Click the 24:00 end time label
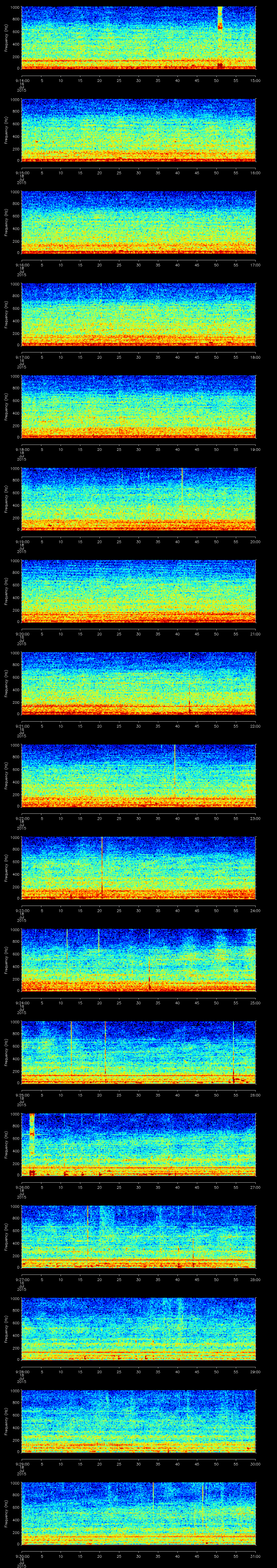Viewport: 277px width, 1568px height. [x=256, y=910]
